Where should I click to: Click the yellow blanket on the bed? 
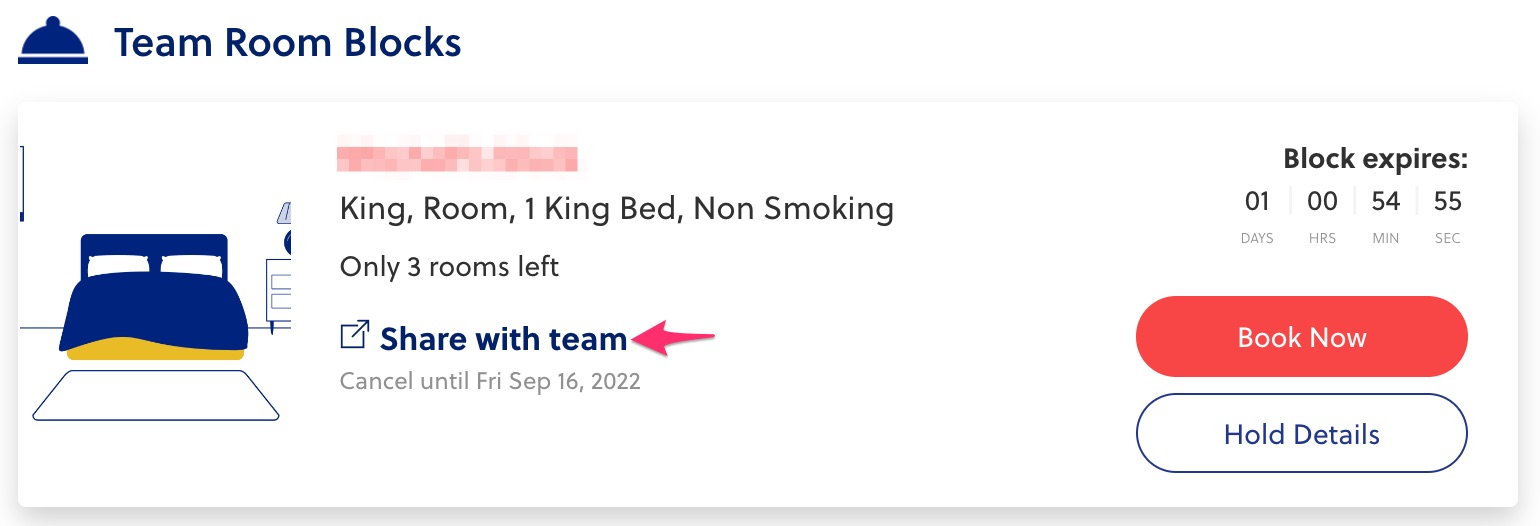155,348
